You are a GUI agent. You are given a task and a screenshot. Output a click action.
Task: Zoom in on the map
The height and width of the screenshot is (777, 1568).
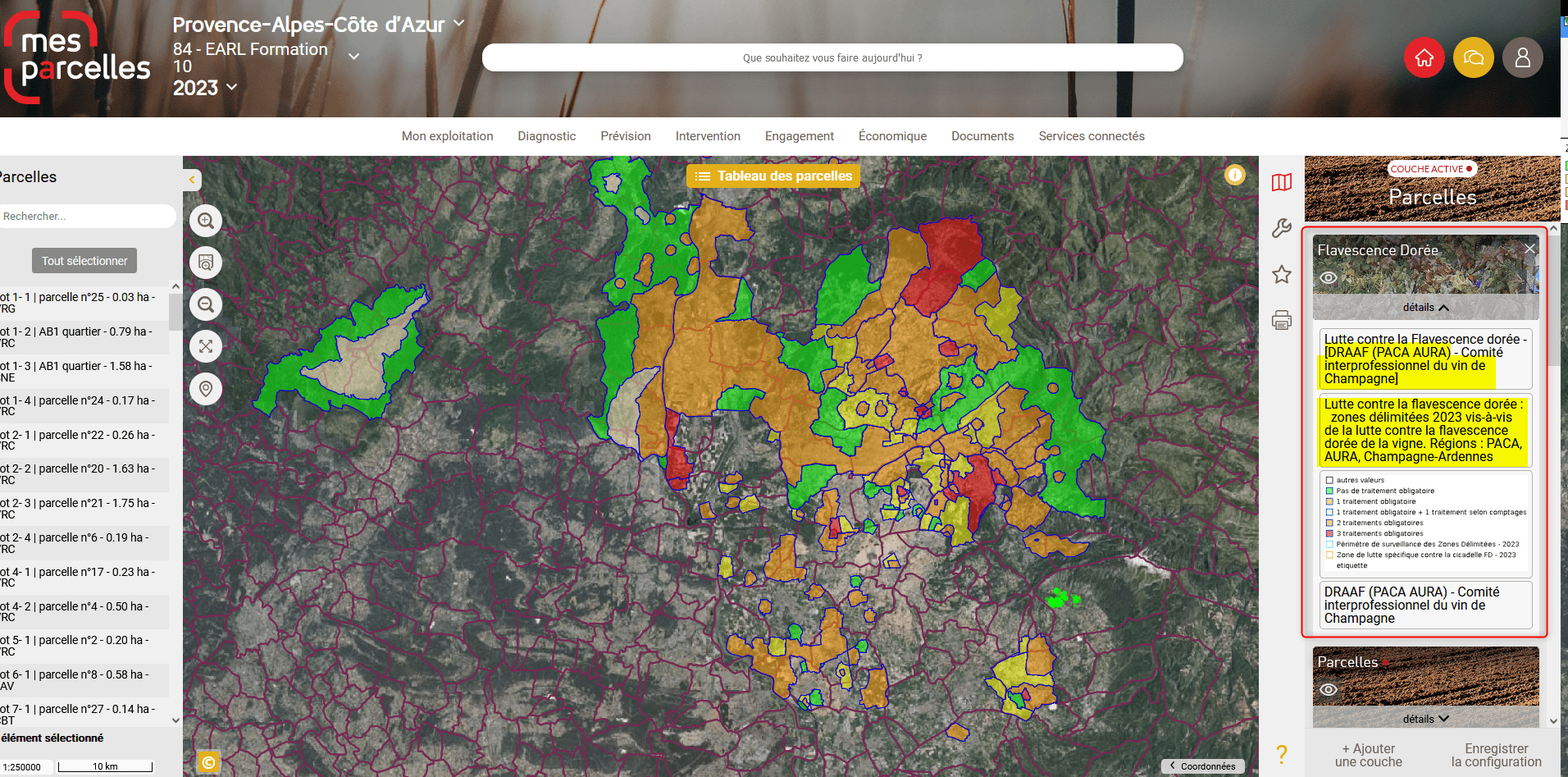(x=206, y=221)
